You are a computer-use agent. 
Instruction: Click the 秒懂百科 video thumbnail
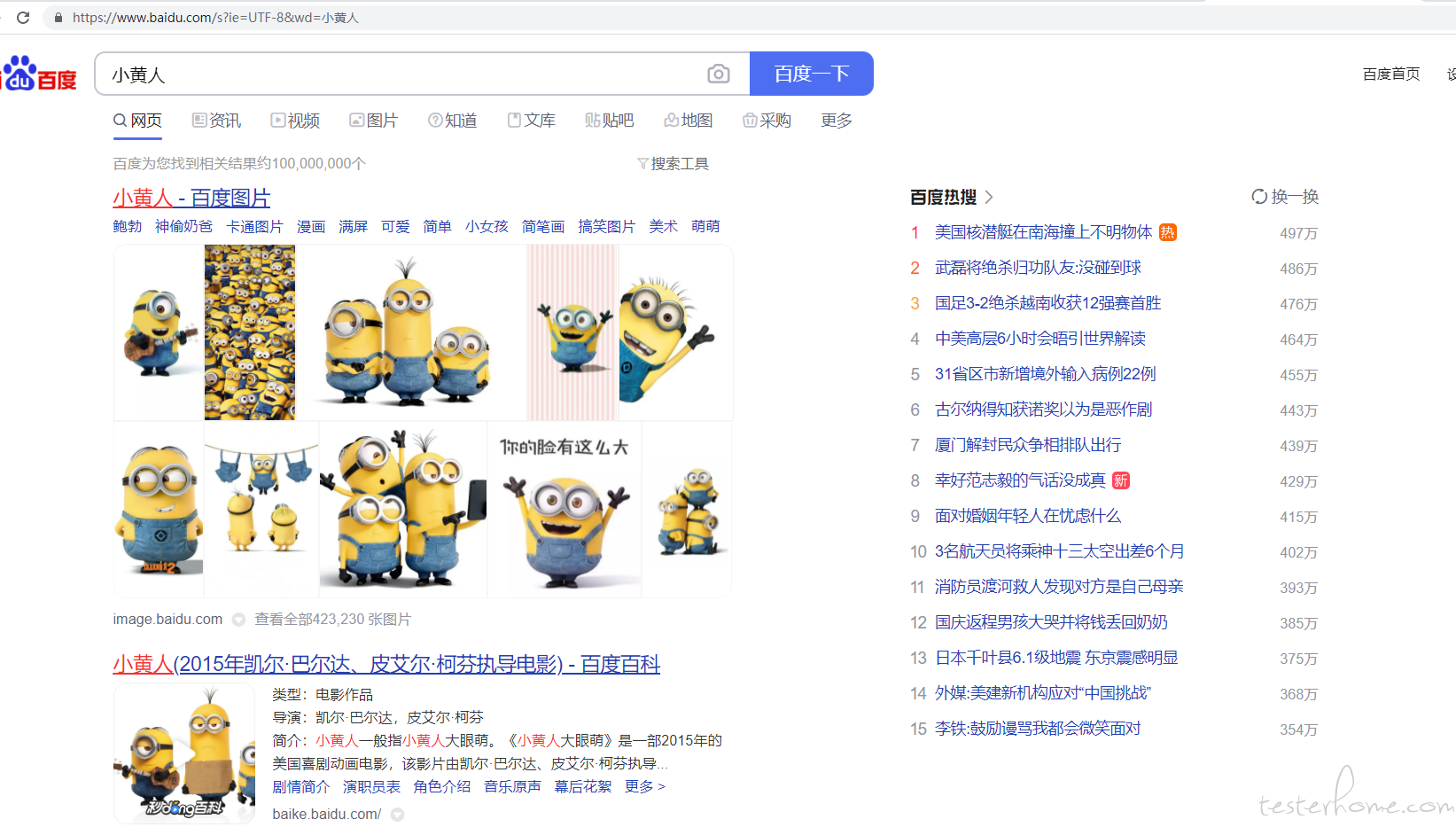pos(184,753)
